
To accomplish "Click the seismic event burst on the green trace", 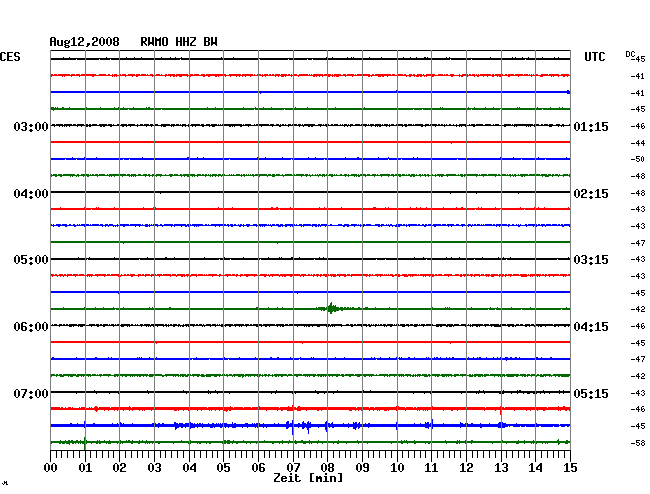I will click(x=332, y=308).
